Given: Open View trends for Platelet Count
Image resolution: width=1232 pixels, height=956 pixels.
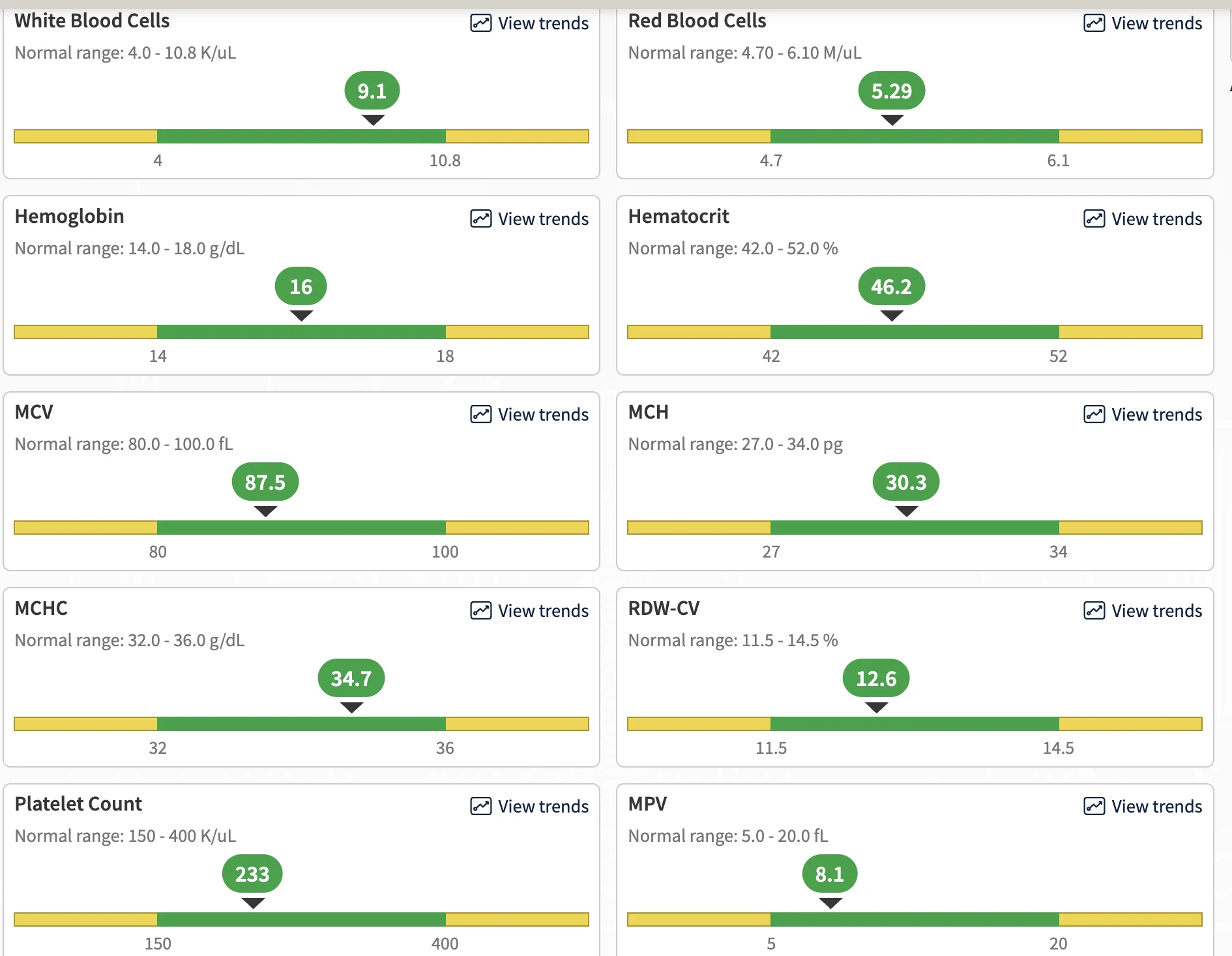Looking at the screenshot, I should pos(529,806).
